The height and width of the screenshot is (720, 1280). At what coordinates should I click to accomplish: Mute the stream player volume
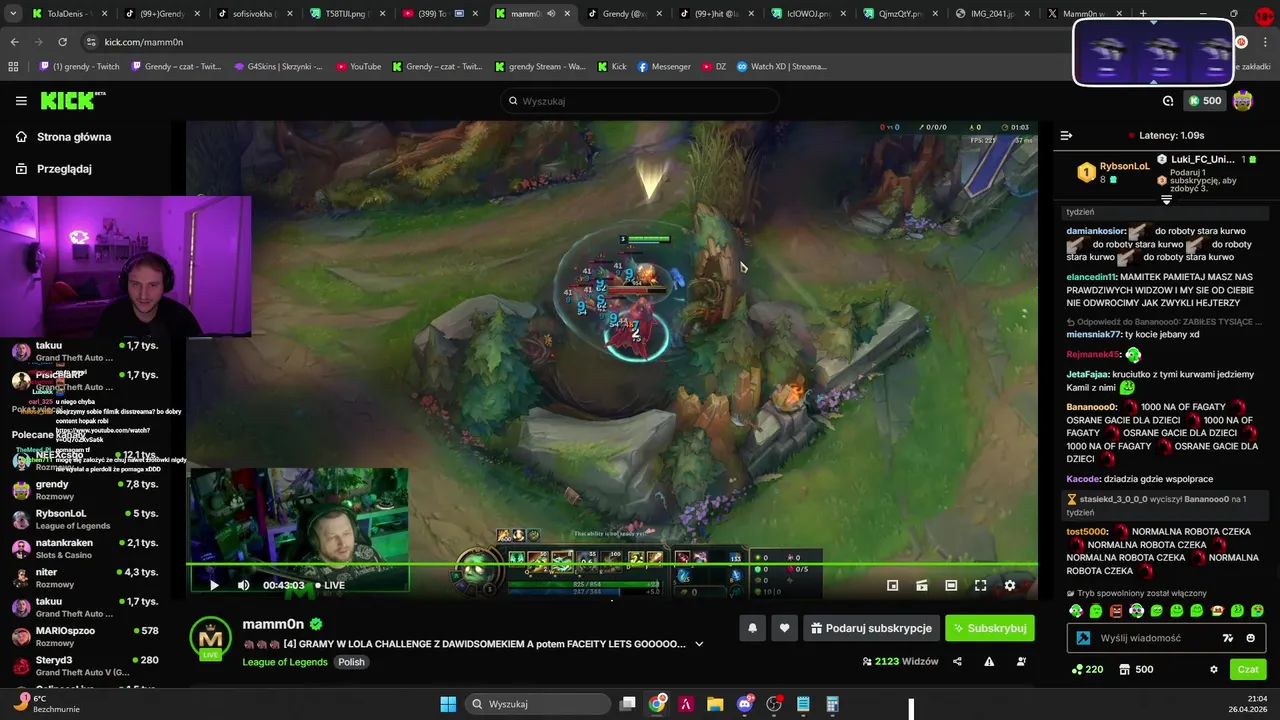click(244, 585)
